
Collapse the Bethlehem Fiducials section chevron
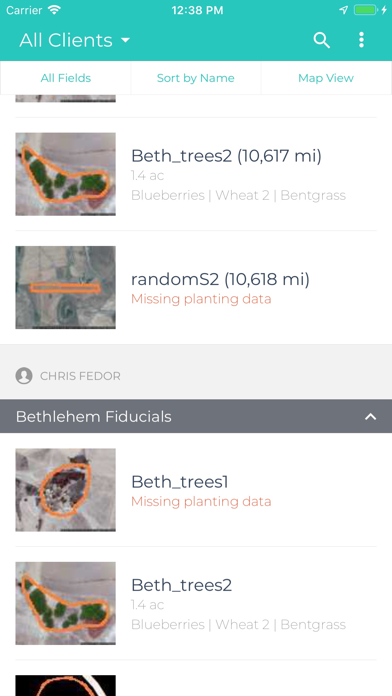point(370,417)
